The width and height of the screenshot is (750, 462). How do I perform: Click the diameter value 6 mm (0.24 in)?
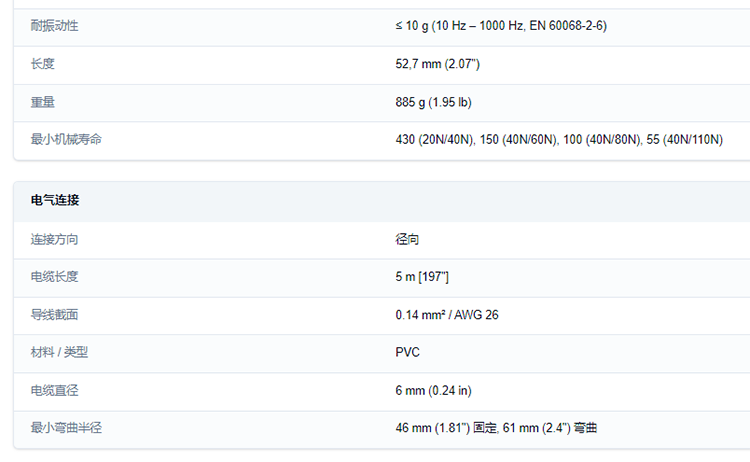pos(433,390)
